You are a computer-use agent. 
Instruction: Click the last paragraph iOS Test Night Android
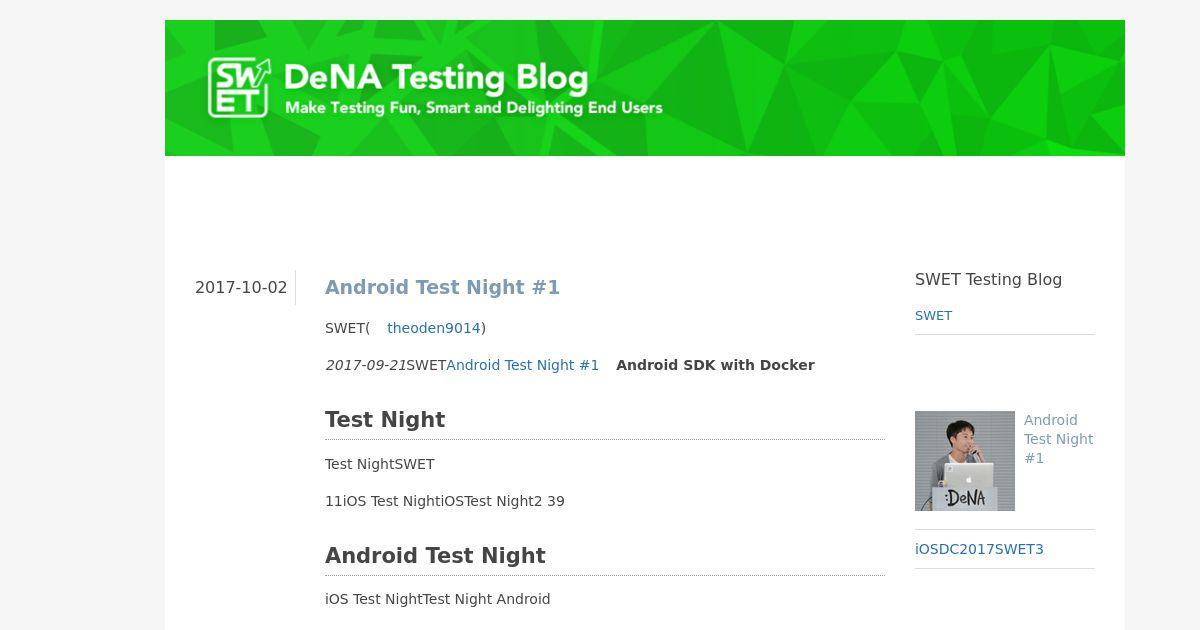[438, 599]
